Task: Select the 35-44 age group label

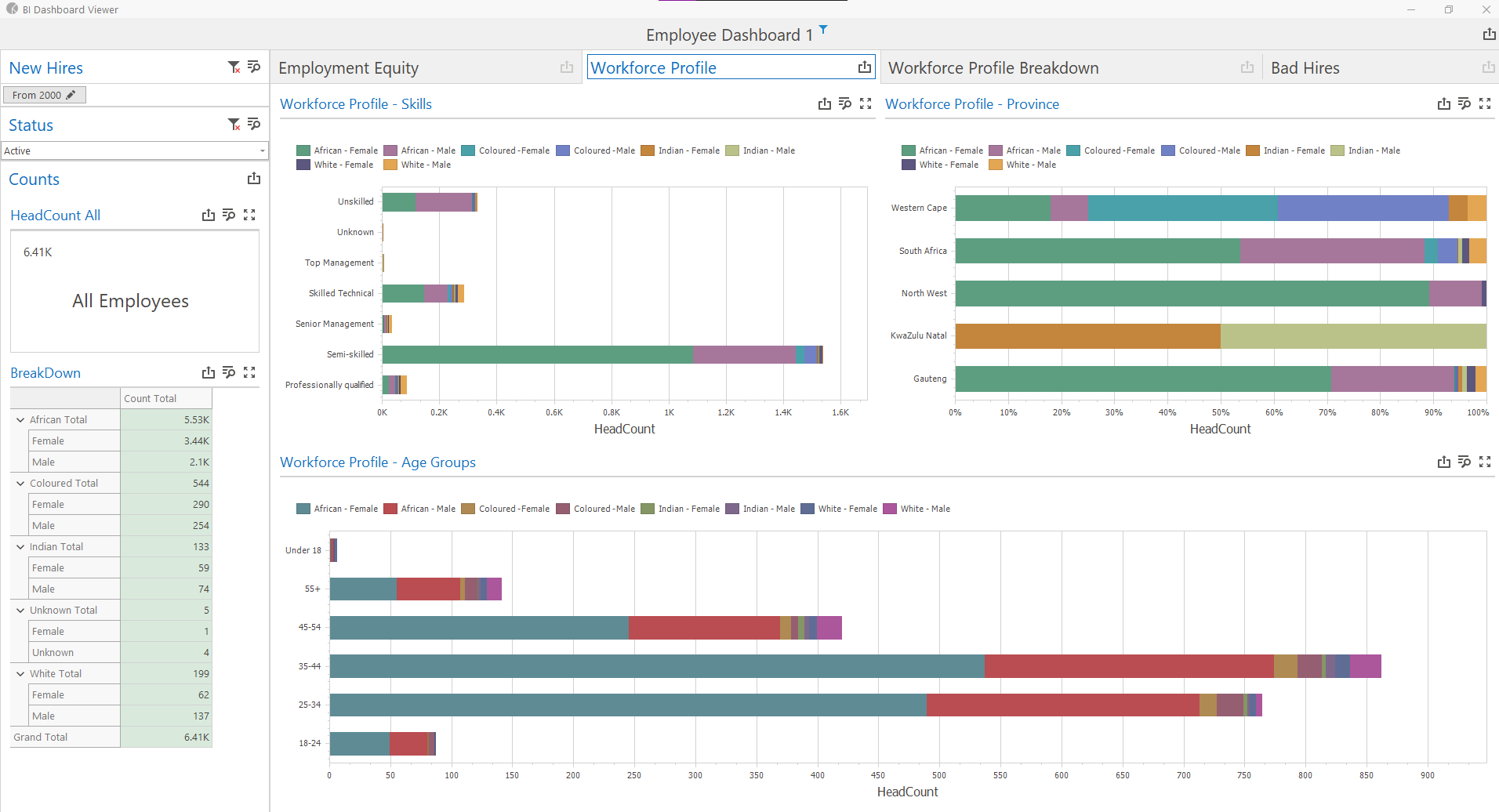Action: 309,666
